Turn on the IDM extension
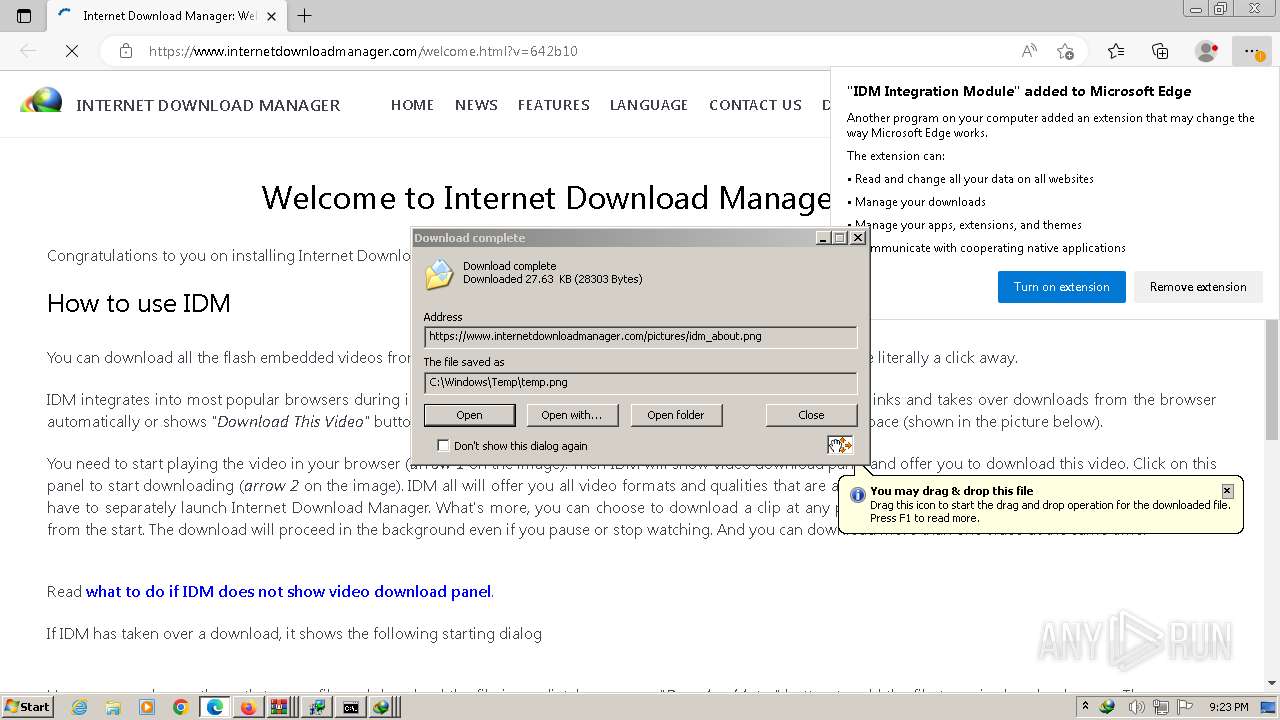1280x720 pixels. (x=1062, y=287)
